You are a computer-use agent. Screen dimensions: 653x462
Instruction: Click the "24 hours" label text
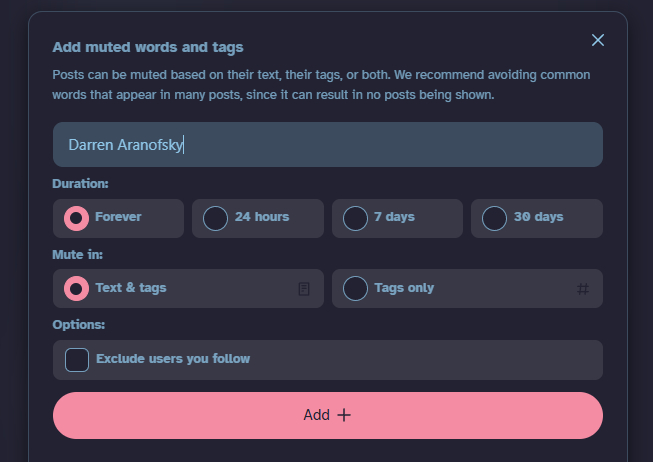tap(262, 217)
